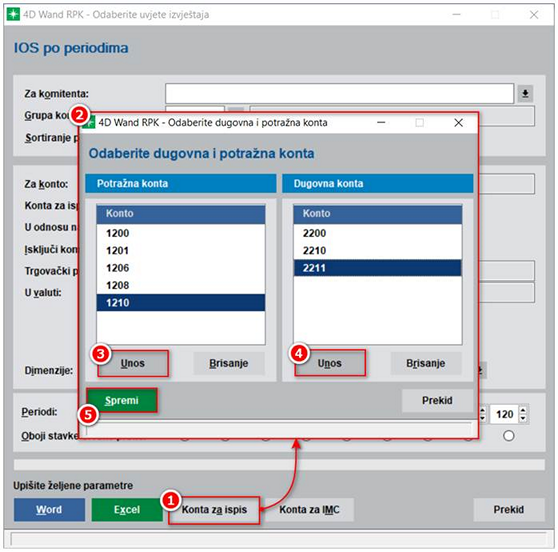558x552 pixels.
Task: Export report with the Word button
Action: [49, 510]
